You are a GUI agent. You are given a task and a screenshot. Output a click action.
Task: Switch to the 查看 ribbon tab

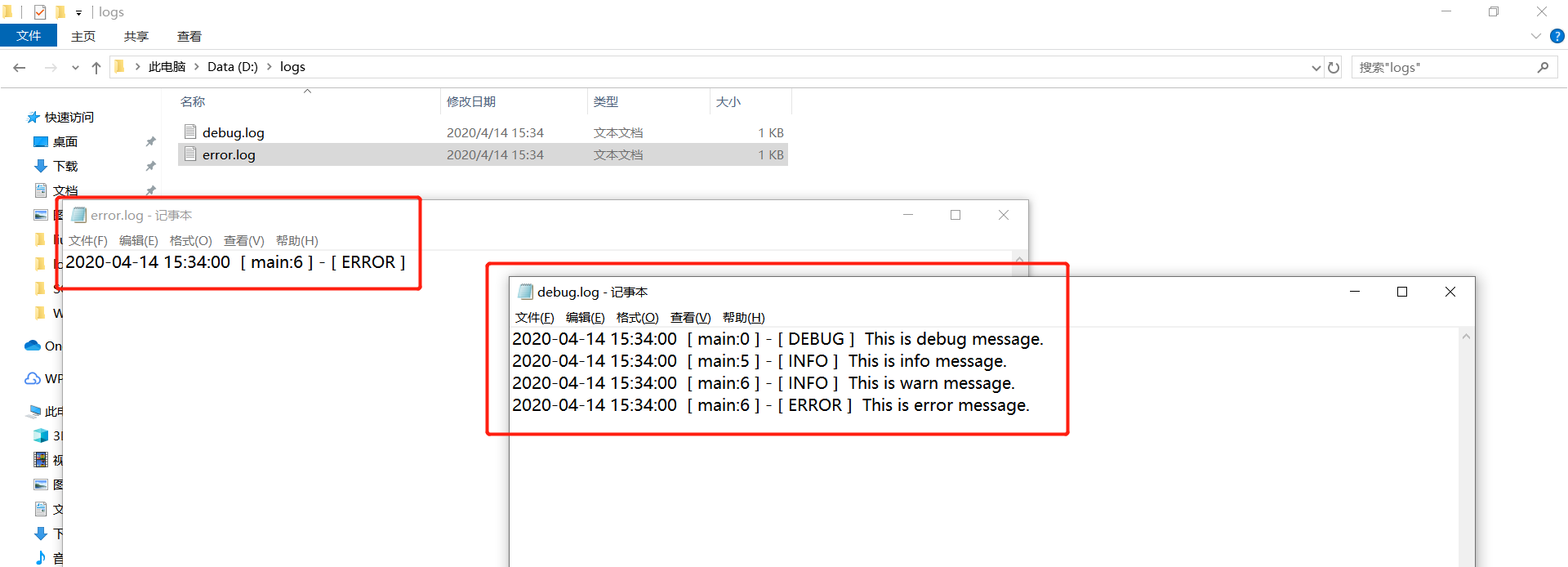tap(189, 36)
